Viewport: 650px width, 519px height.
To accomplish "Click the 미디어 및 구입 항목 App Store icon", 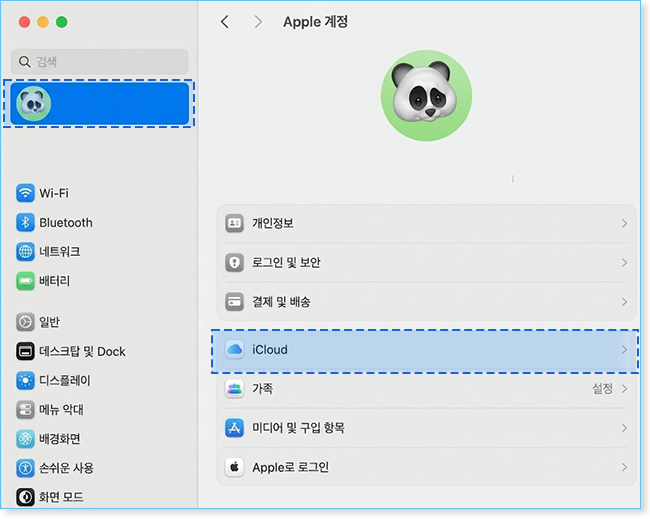I will (234, 428).
